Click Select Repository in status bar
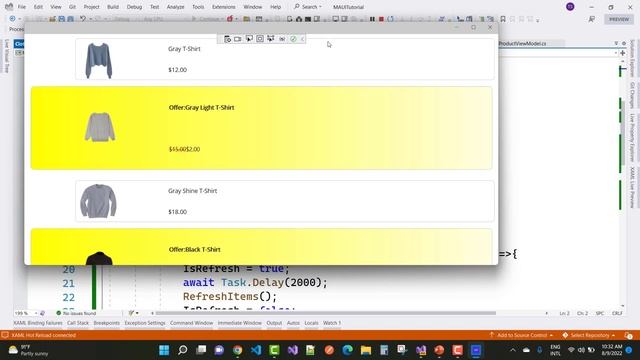Screen dimensions: 640x360 (589, 335)
